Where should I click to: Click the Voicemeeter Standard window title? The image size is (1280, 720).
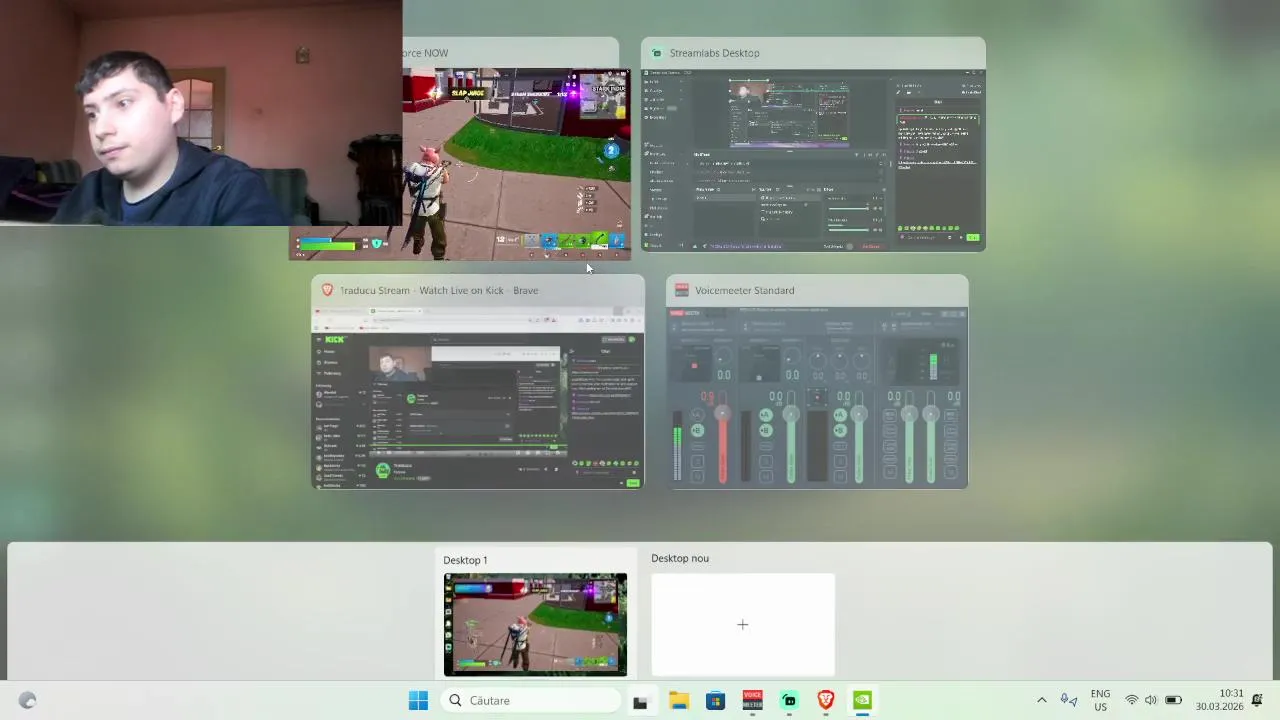(744, 290)
